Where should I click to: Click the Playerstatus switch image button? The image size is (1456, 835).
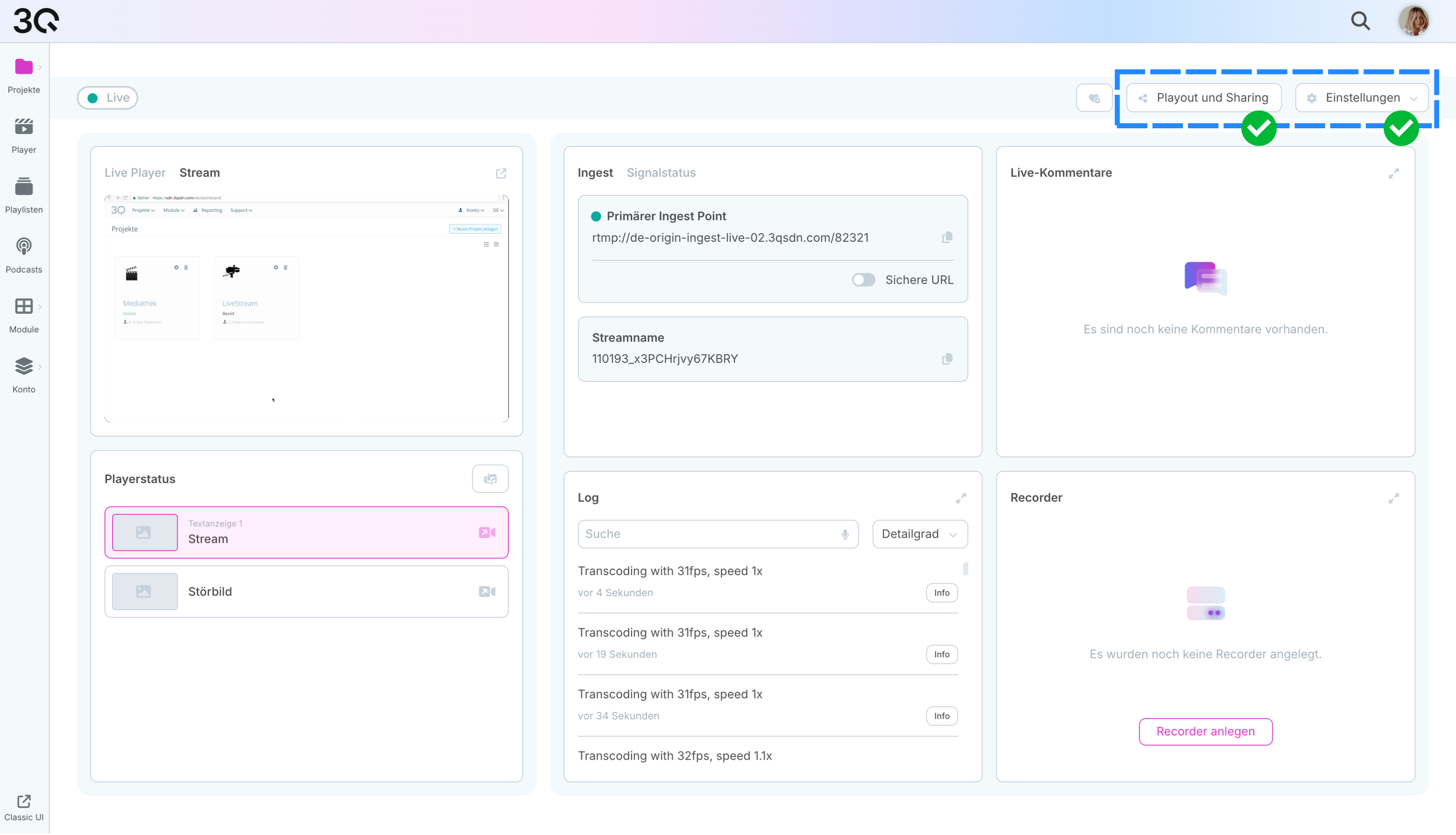coord(490,479)
